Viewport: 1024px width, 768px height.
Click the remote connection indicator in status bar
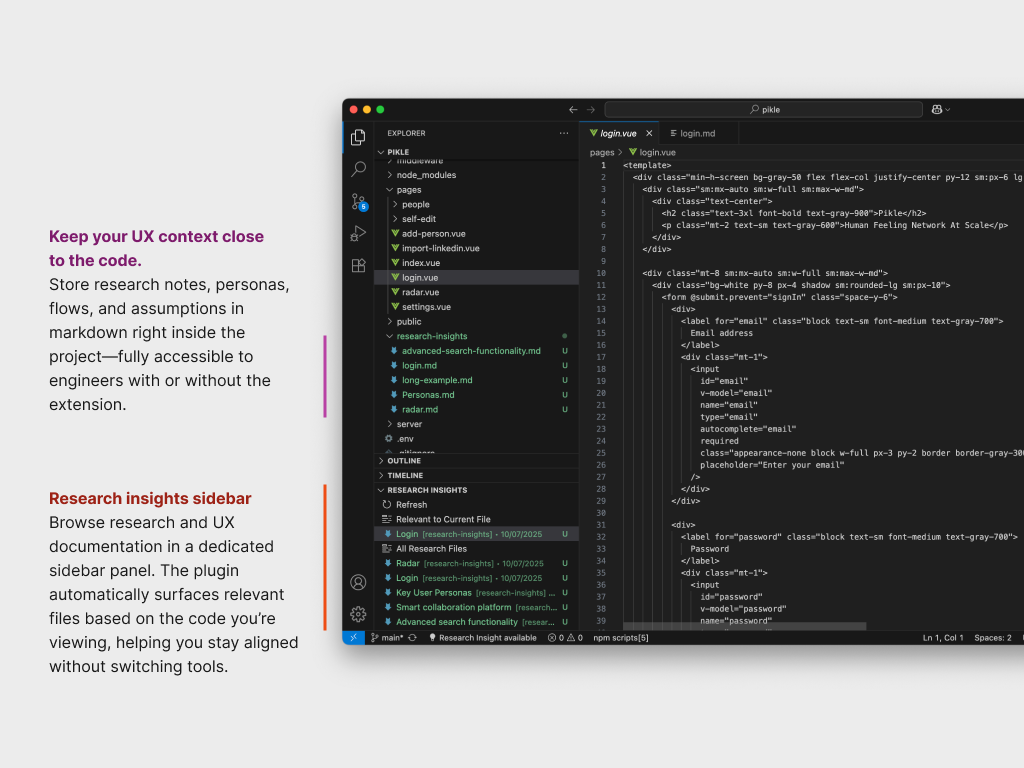(352, 637)
